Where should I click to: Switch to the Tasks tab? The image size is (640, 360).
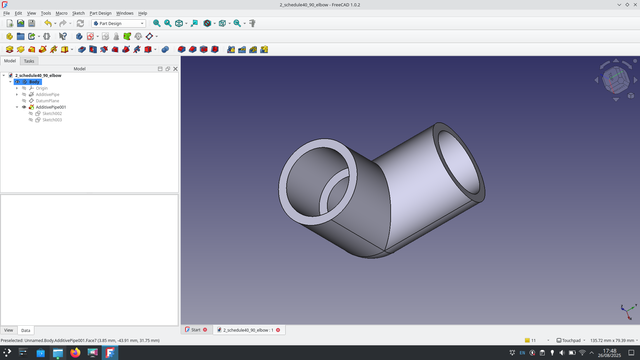point(29,61)
